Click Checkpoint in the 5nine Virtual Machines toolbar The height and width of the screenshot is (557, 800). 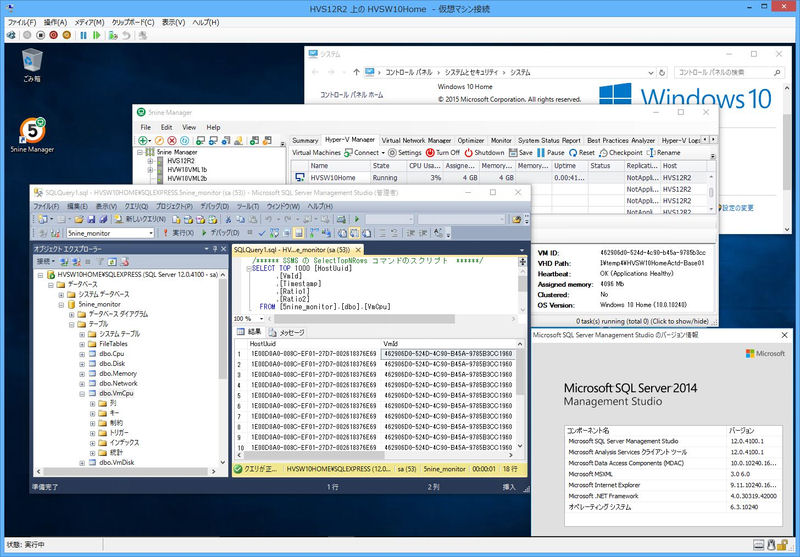point(621,153)
